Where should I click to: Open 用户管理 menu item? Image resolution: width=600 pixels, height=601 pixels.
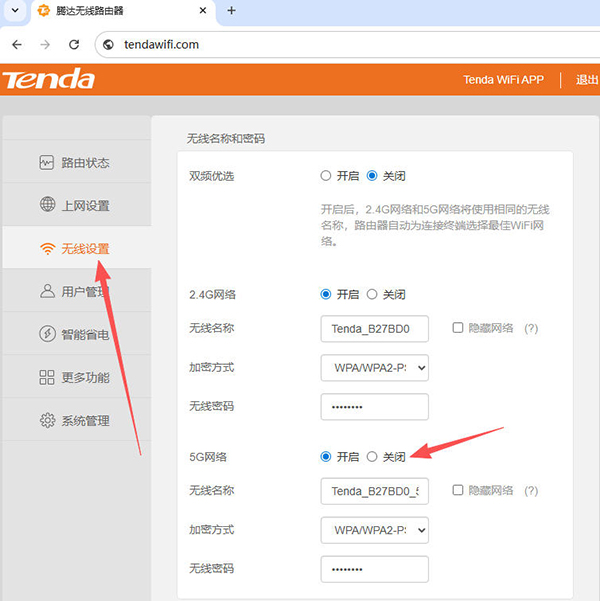point(77,291)
